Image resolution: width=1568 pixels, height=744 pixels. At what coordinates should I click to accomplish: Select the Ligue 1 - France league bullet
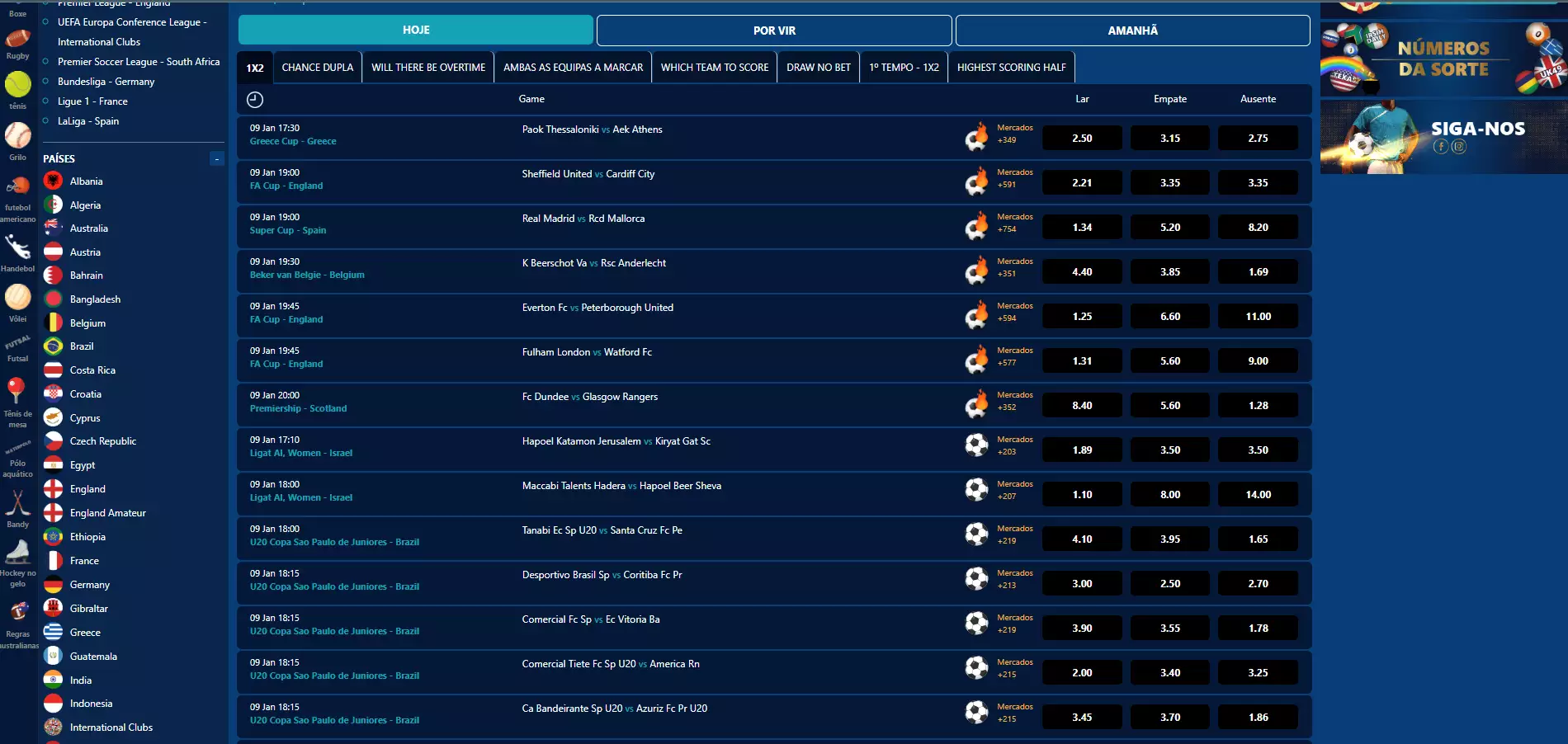pyautogui.click(x=45, y=101)
